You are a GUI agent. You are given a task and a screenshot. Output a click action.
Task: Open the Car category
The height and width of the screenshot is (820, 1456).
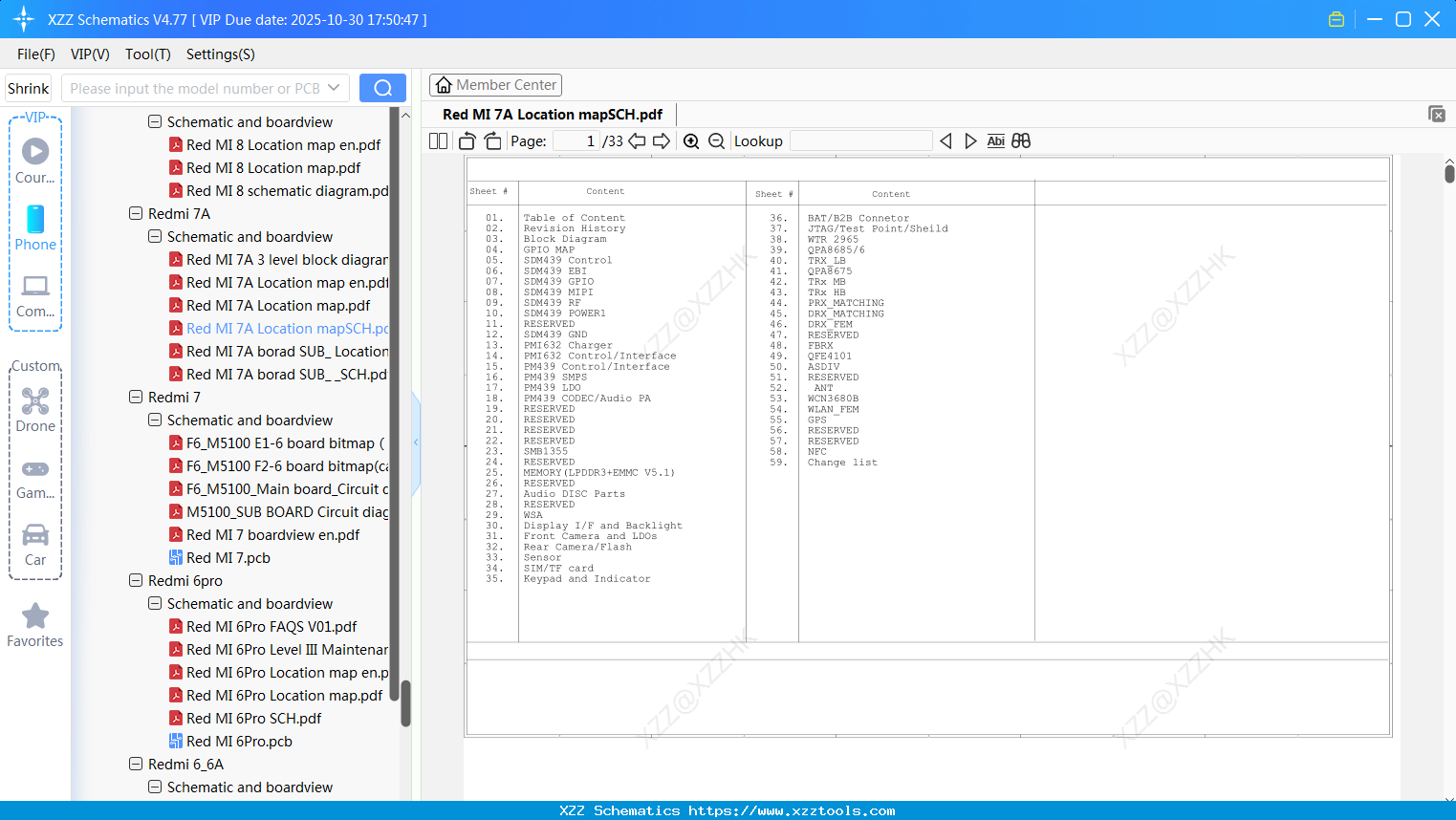(35, 545)
